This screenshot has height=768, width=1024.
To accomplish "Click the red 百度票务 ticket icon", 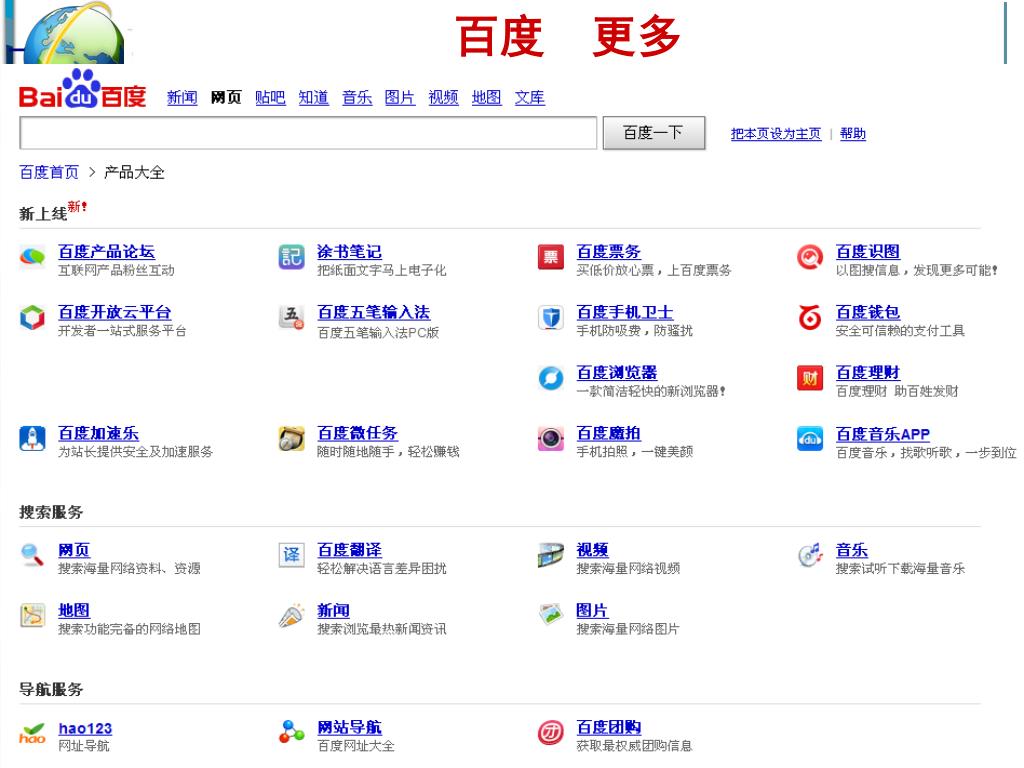I will (x=551, y=257).
